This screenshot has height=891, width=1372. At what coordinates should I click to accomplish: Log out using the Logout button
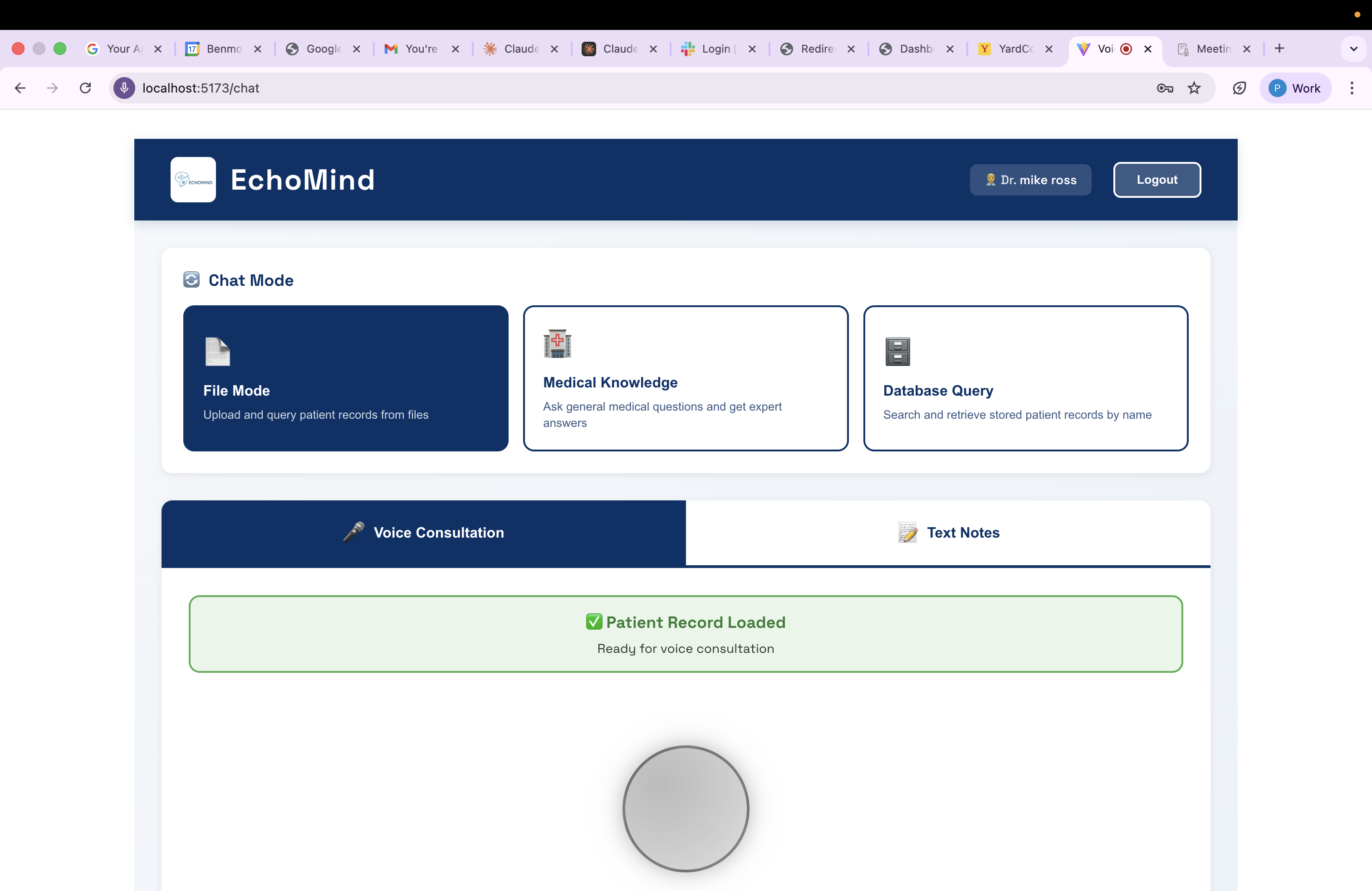pyautogui.click(x=1157, y=180)
